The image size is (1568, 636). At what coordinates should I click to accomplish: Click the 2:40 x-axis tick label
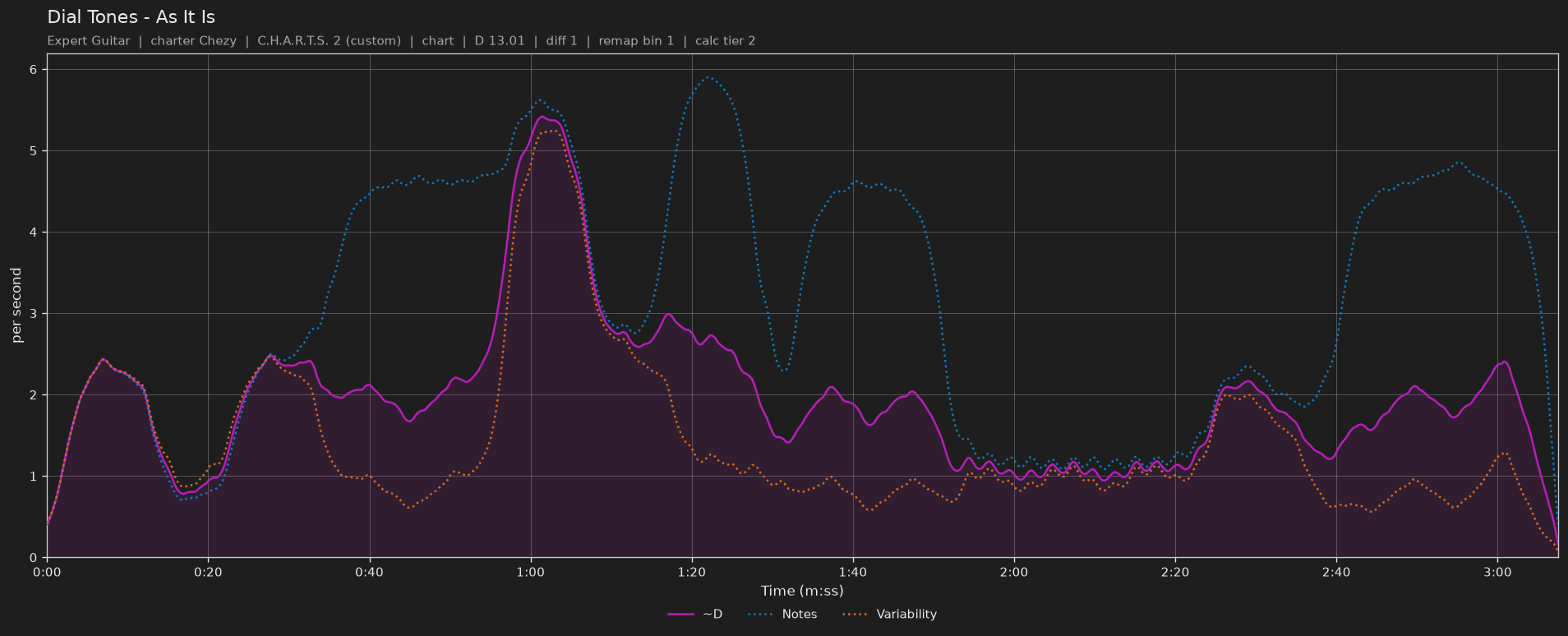[1336, 573]
